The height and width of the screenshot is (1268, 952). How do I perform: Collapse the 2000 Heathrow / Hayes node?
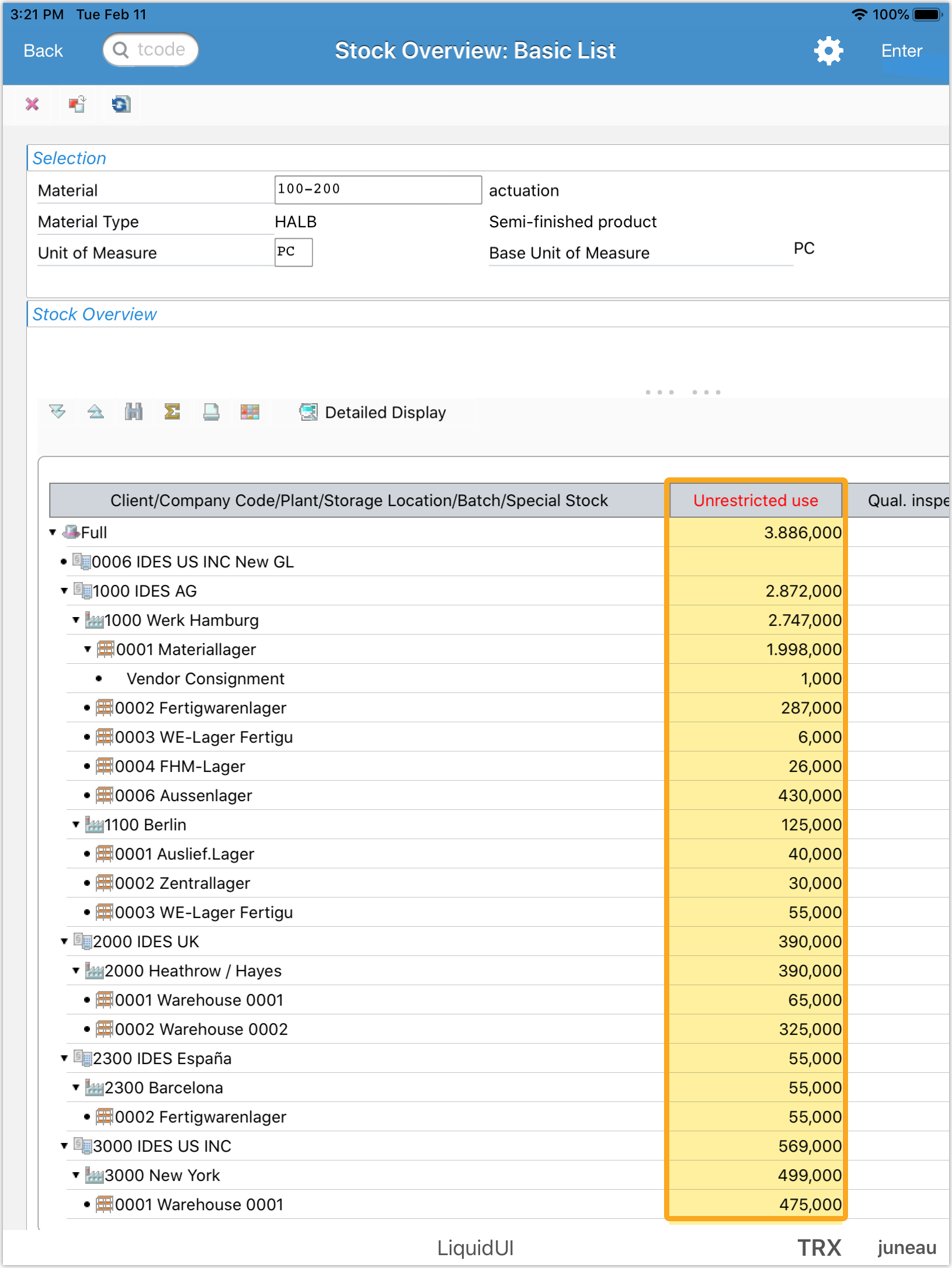point(76,971)
